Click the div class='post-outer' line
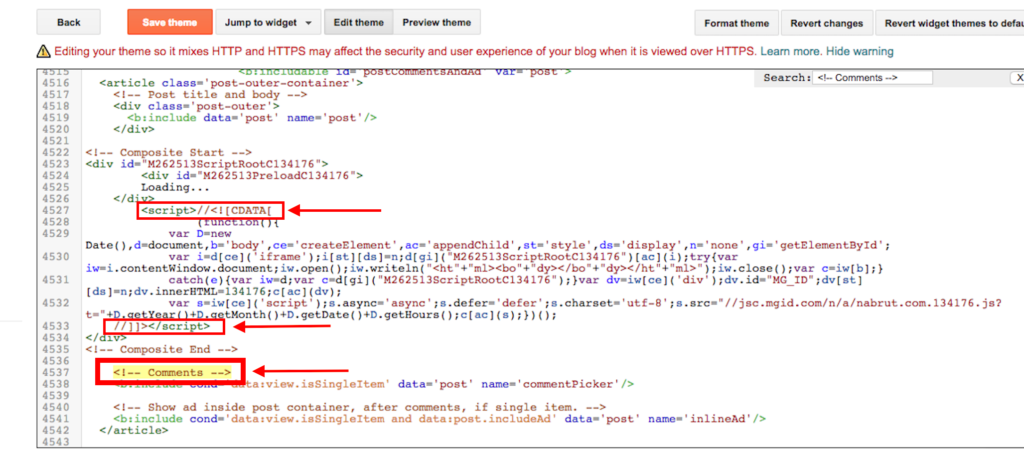The image size is (1024, 449). (x=196, y=106)
